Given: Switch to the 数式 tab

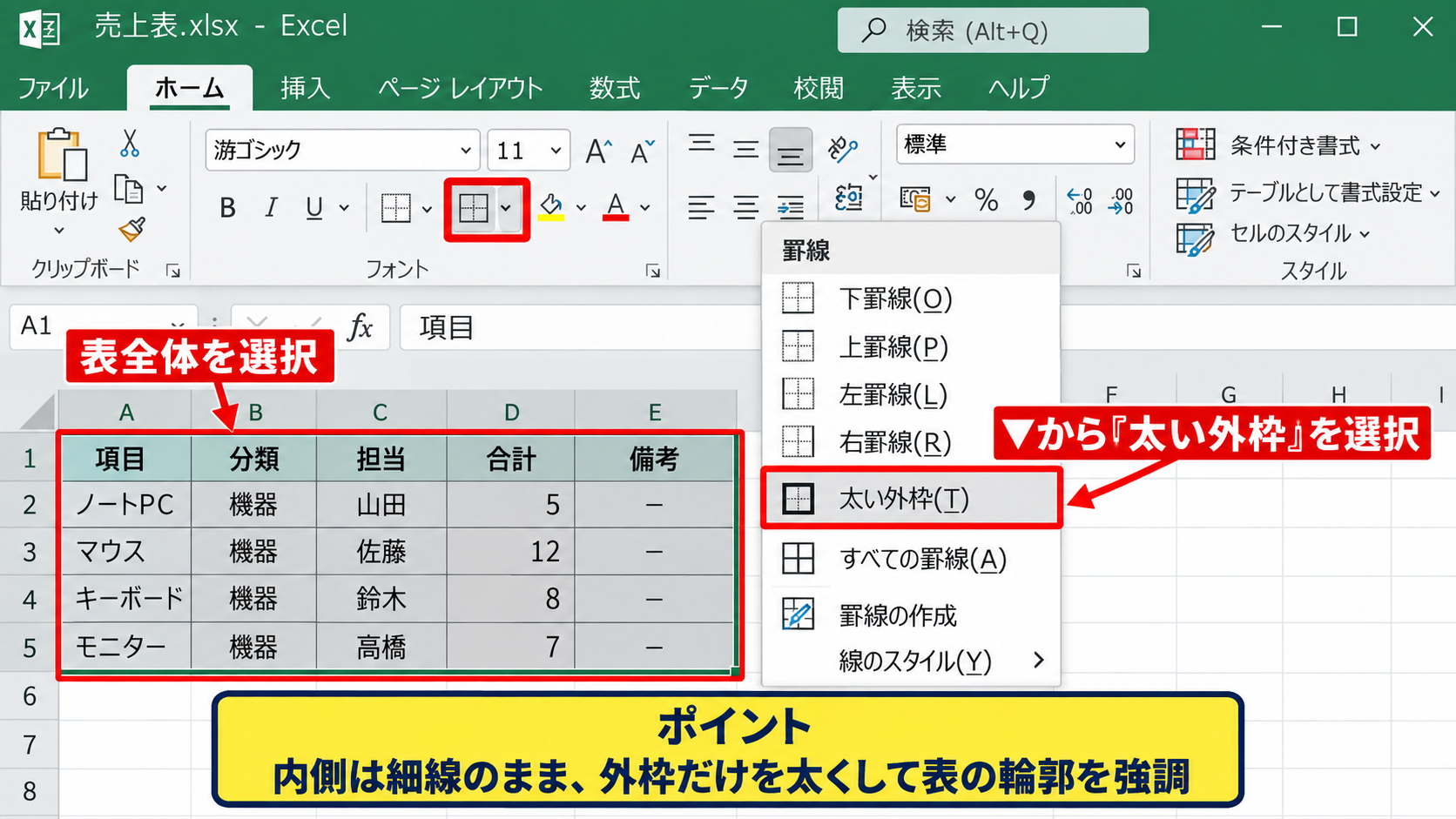Looking at the screenshot, I should [615, 88].
